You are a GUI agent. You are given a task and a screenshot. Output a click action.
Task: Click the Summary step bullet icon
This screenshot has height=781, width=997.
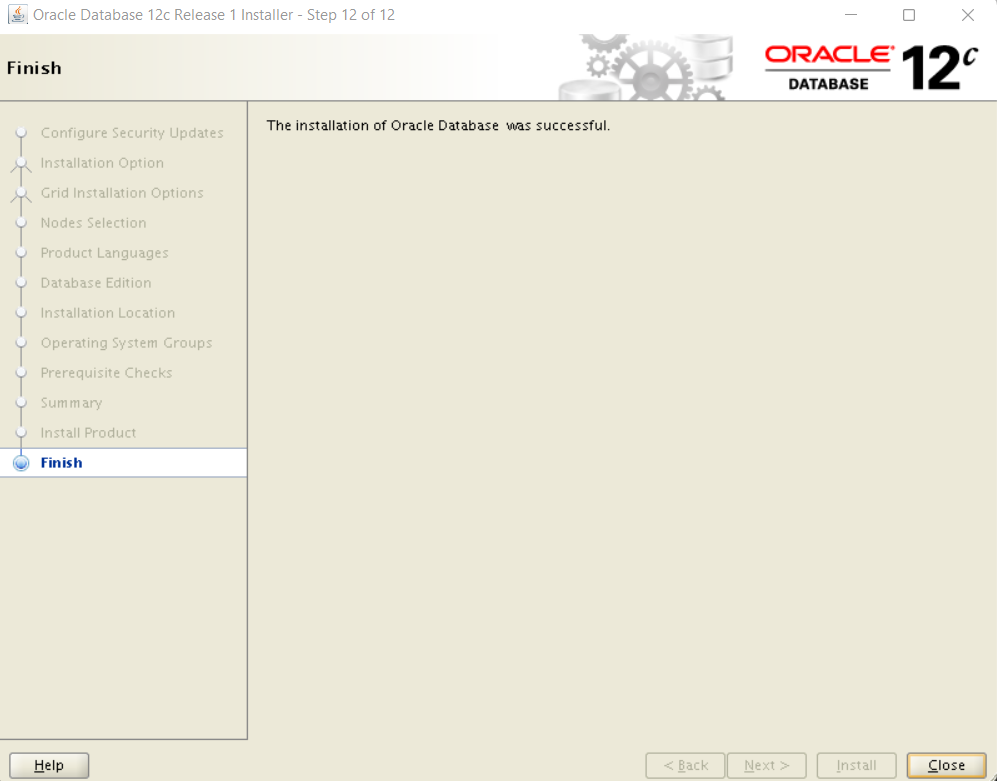21,402
